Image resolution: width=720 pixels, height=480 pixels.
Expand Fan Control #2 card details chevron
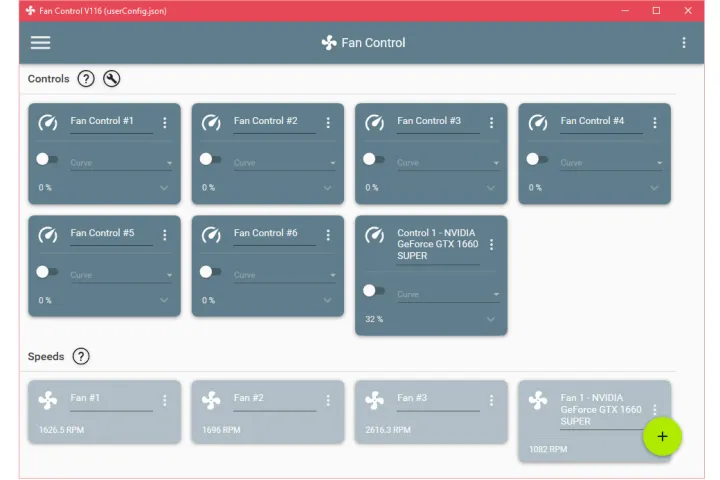(x=327, y=188)
